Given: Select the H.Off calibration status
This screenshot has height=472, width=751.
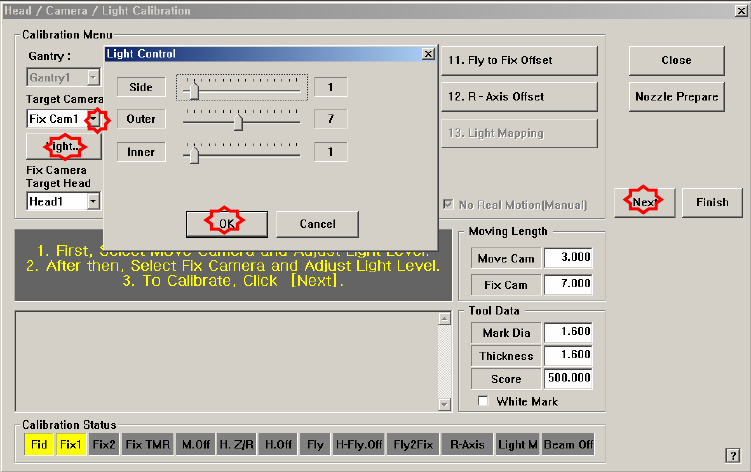Looking at the screenshot, I should (278, 445).
